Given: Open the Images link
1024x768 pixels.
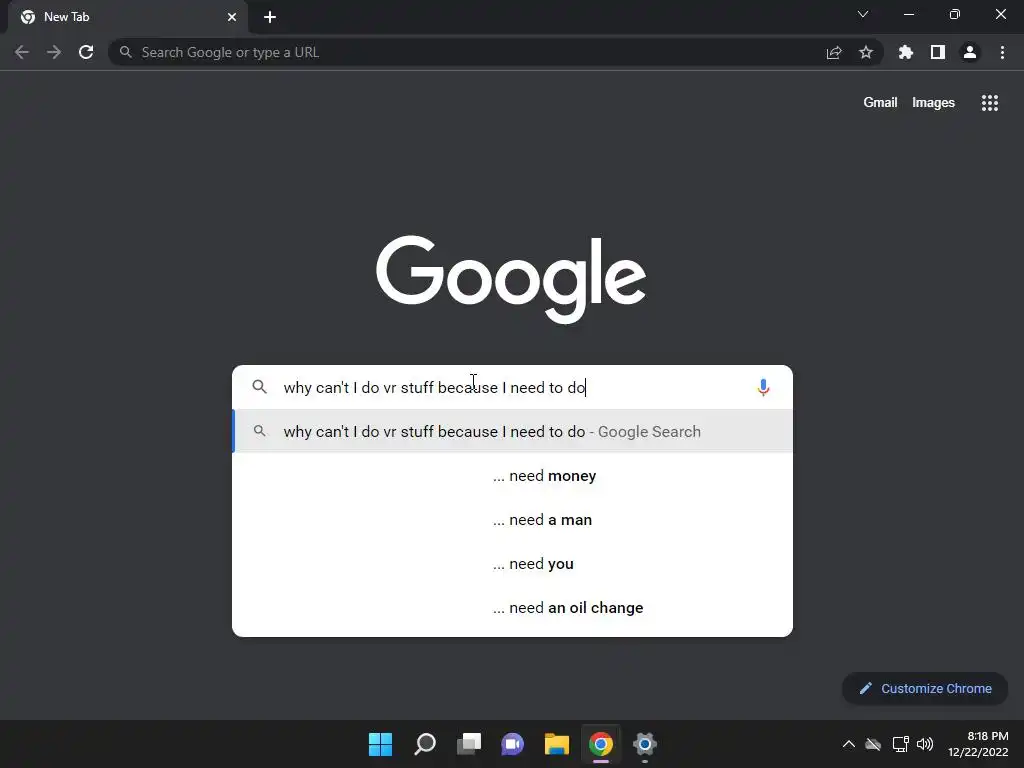Looking at the screenshot, I should (933, 103).
